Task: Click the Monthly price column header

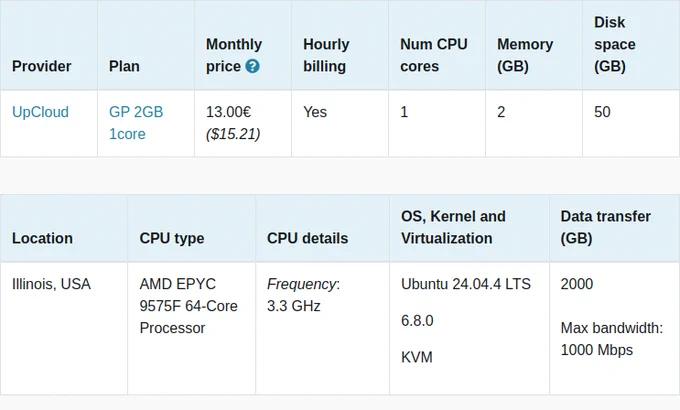Action: (234, 55)
